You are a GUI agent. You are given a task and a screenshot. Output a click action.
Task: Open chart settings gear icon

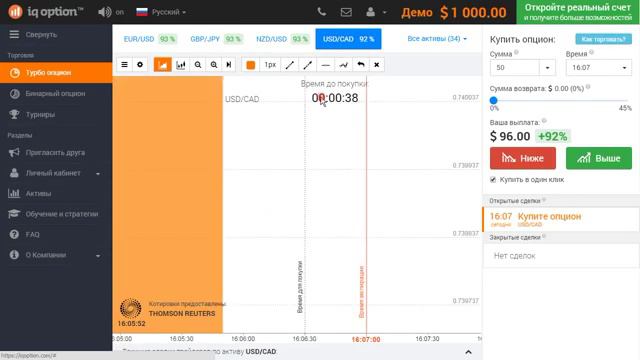click(140, 64)
